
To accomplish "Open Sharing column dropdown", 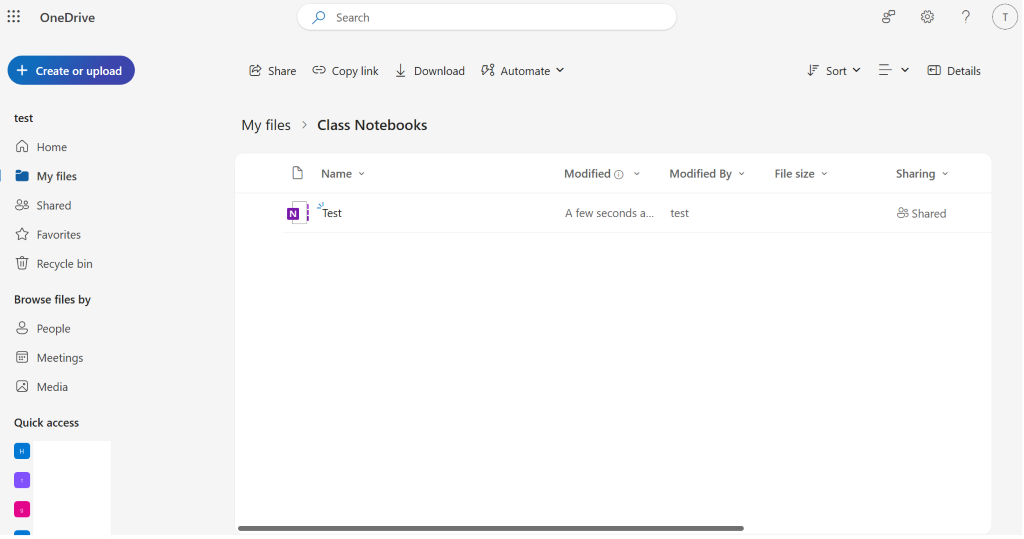I will coord(922,174).
